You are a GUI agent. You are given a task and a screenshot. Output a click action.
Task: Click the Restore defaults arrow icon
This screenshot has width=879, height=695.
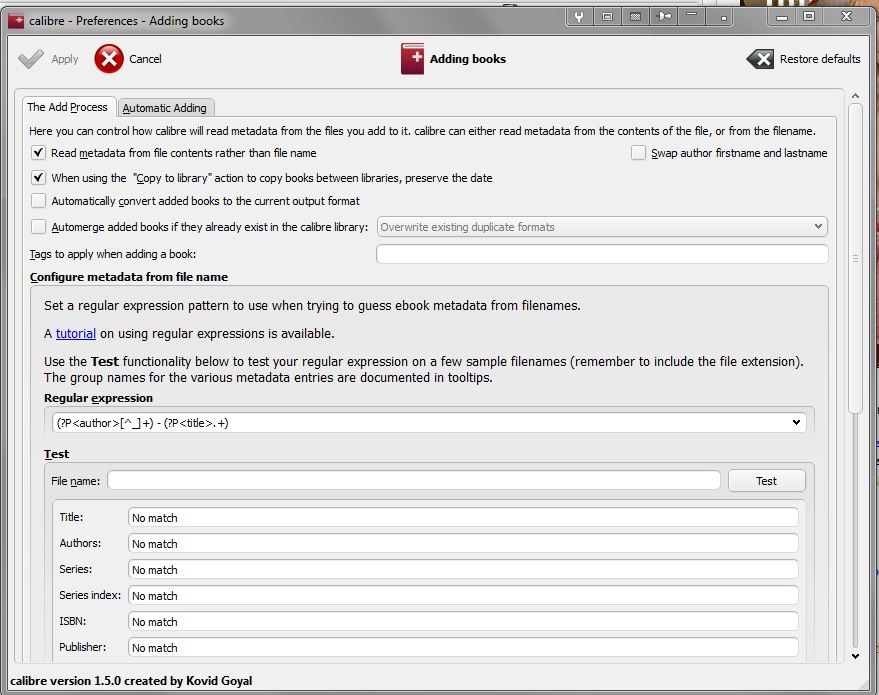click(760, 59)
